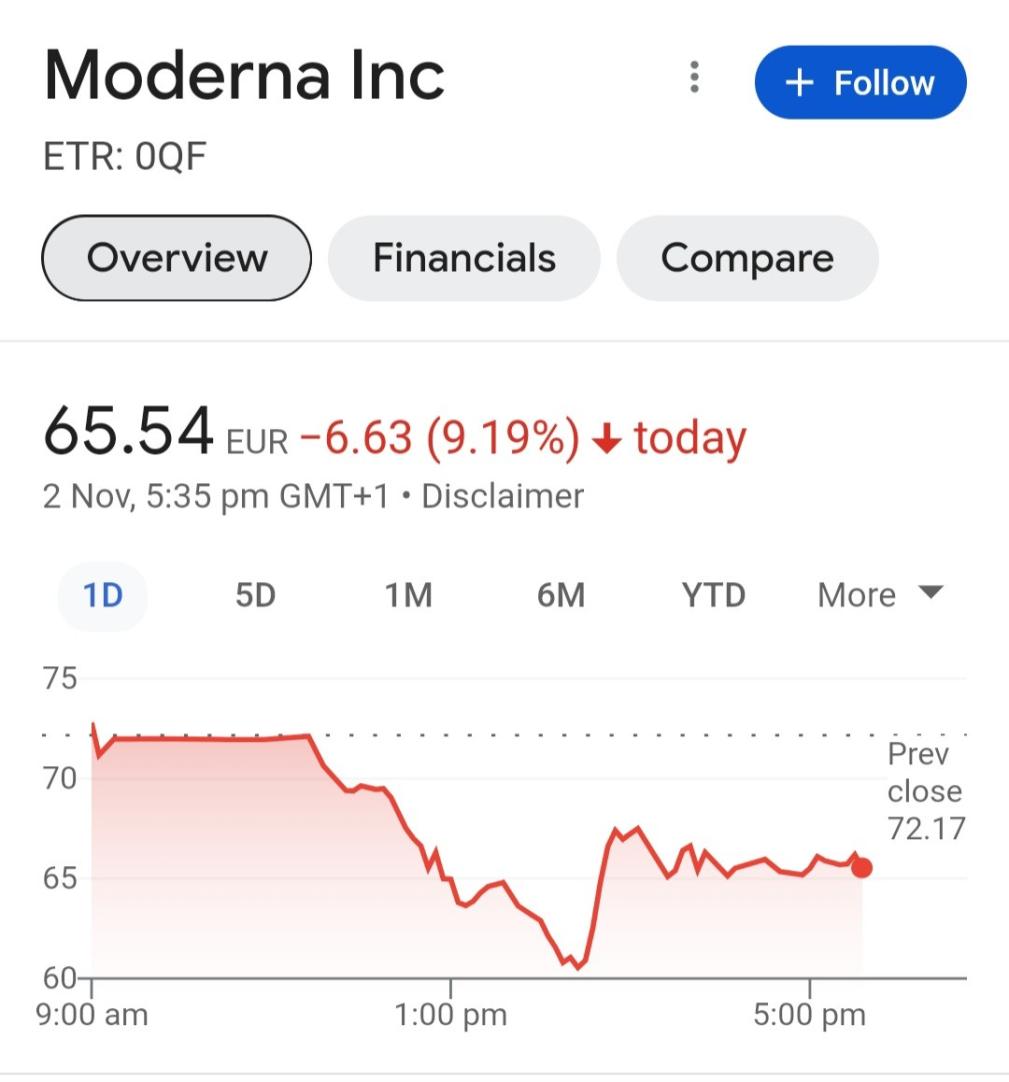The width and height of the screenshot is (1009, 1082).
Task: Select the 1M time range
Action: [408, 596]
